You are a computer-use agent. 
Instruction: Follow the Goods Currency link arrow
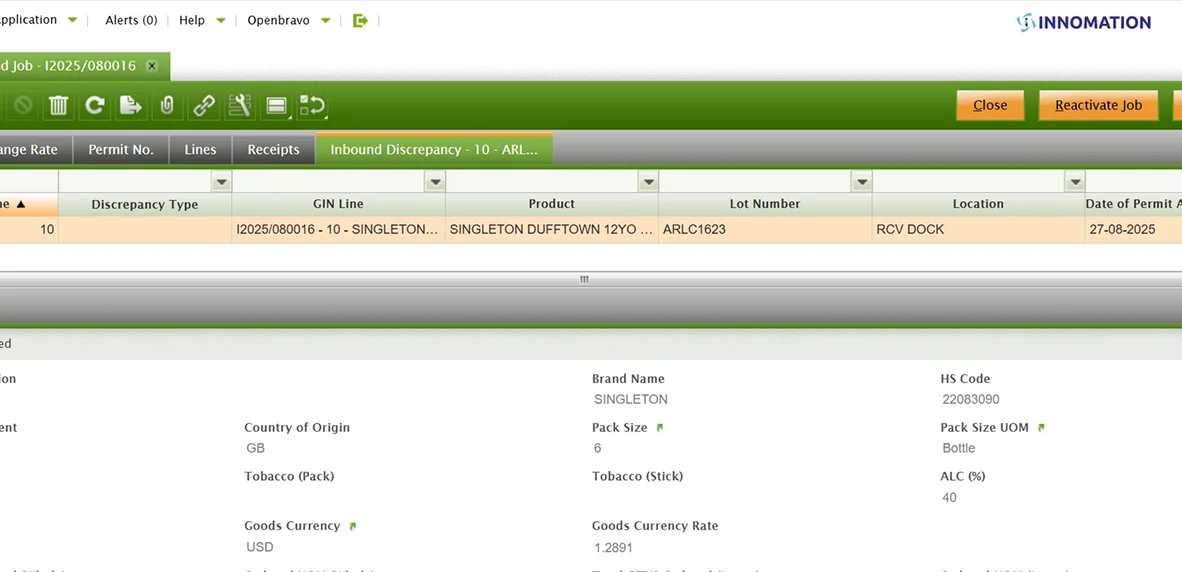point(352,526)
